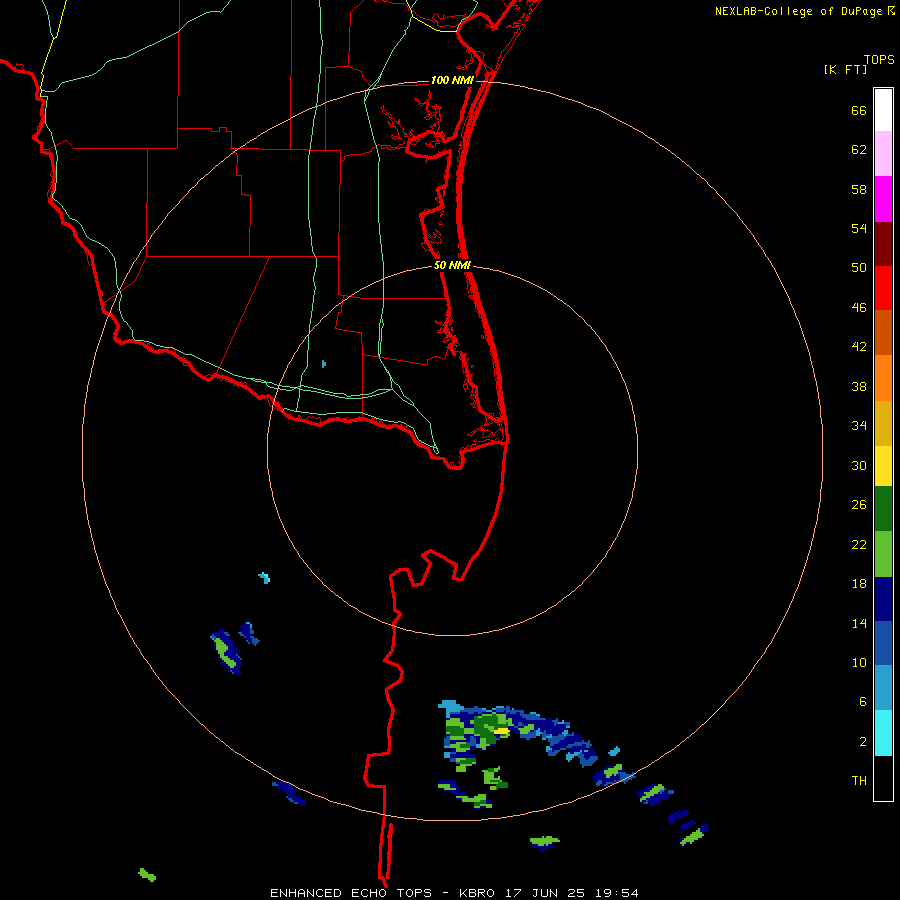The image size is (900, 900).
Task: Click the legend value 18
Action: click(859, 584)
